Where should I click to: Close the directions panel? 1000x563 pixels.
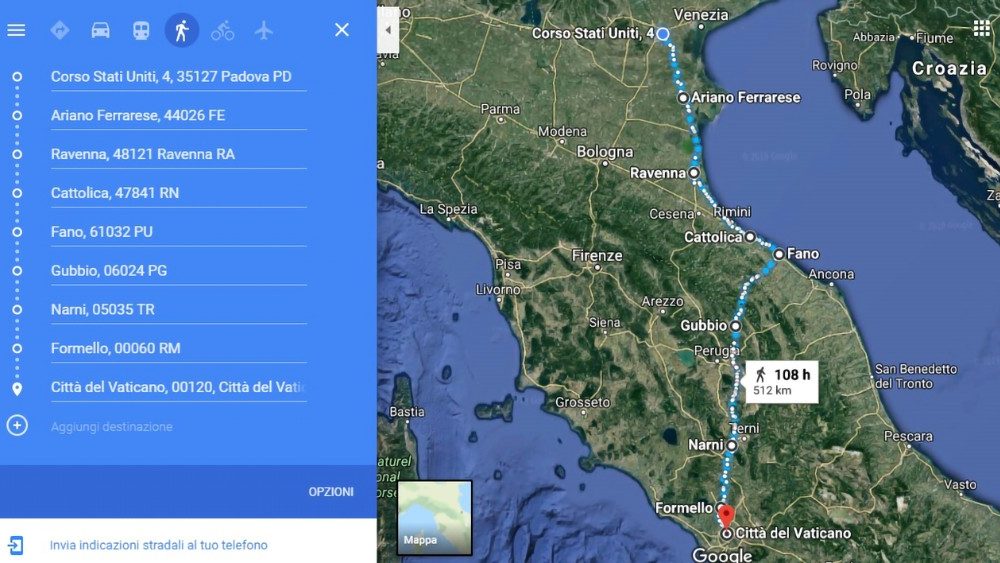pos(342,30)
